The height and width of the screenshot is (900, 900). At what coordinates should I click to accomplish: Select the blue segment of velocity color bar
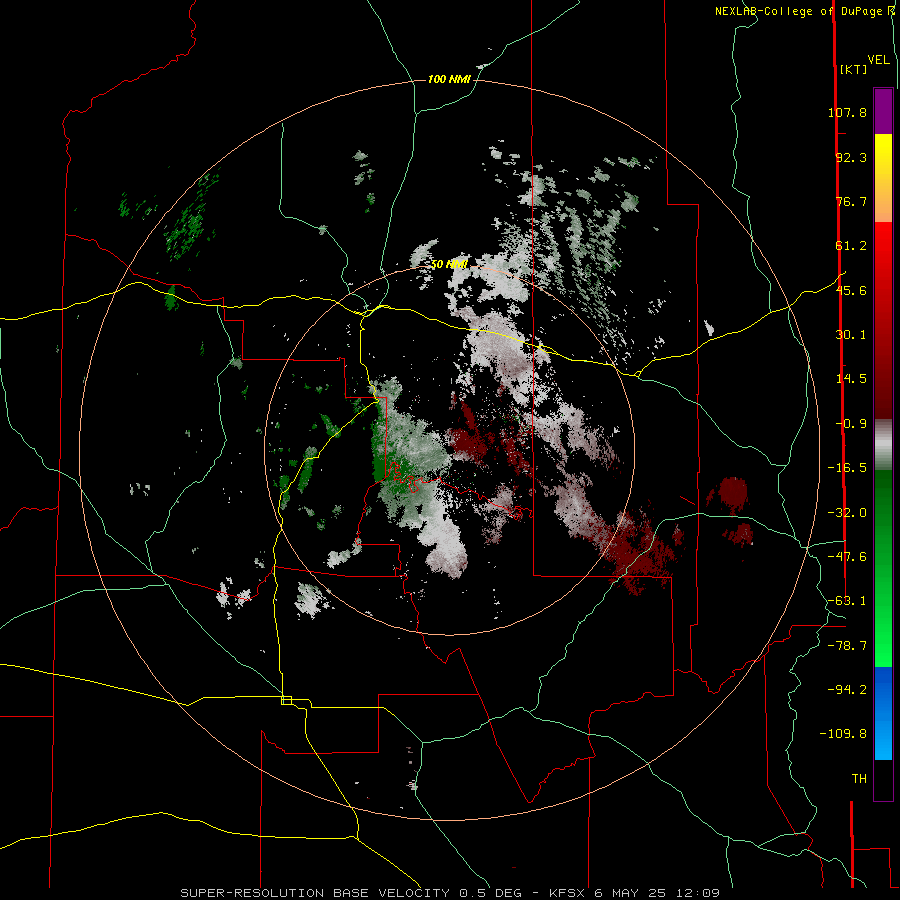pos(883,713)
